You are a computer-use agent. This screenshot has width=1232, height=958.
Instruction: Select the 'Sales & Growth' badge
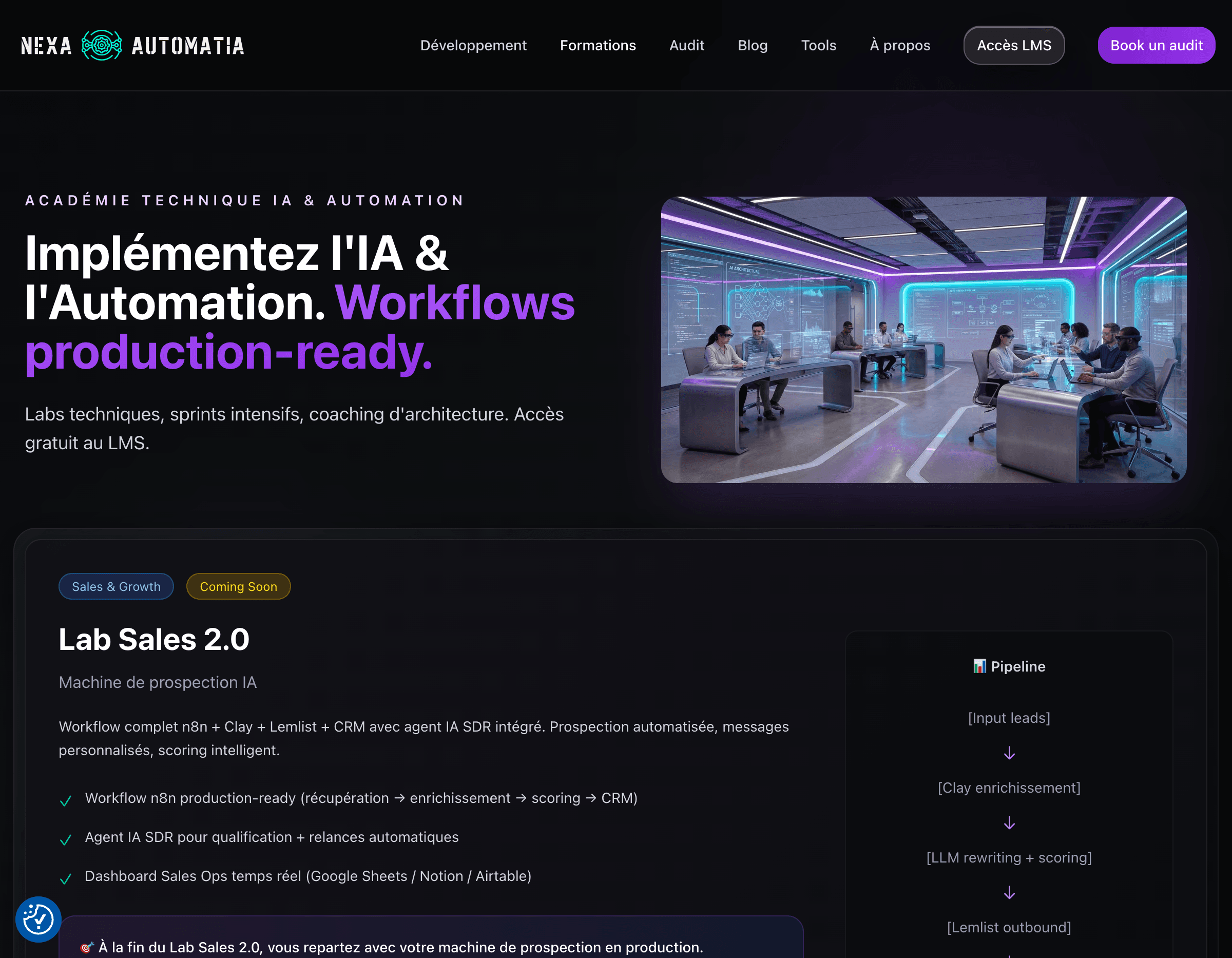[x=115, y=586]
